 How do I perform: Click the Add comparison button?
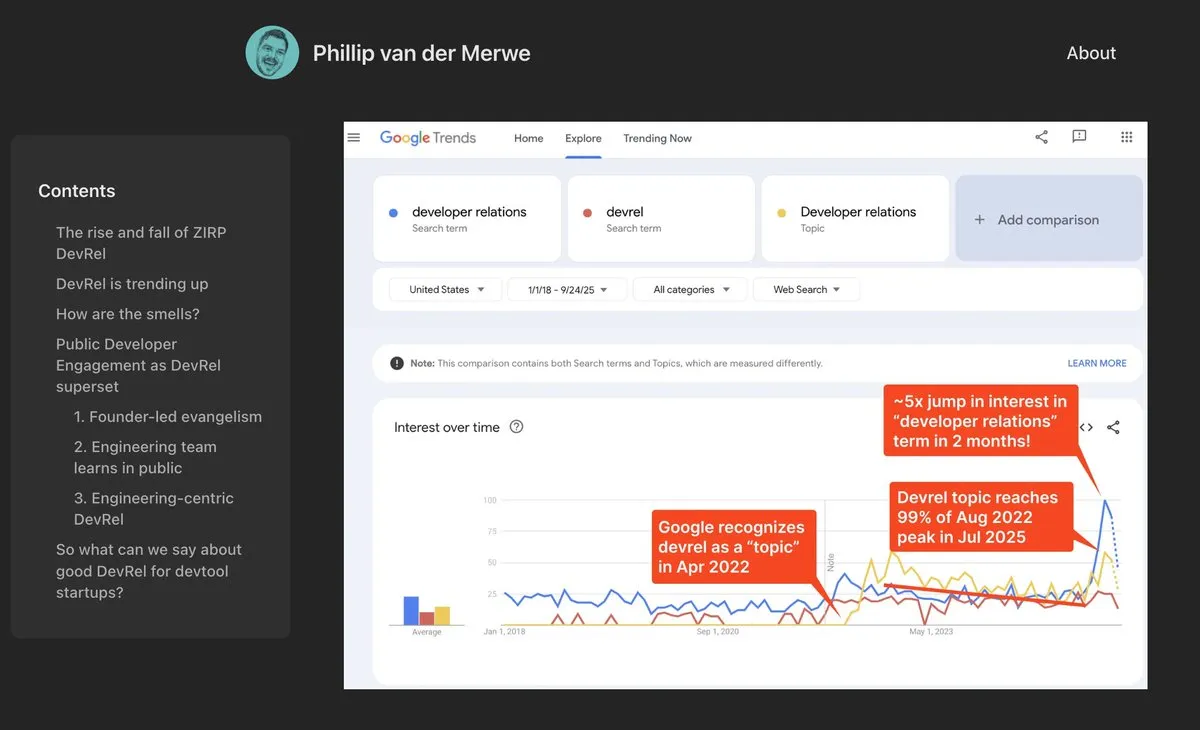click(x=1048, y=219)
